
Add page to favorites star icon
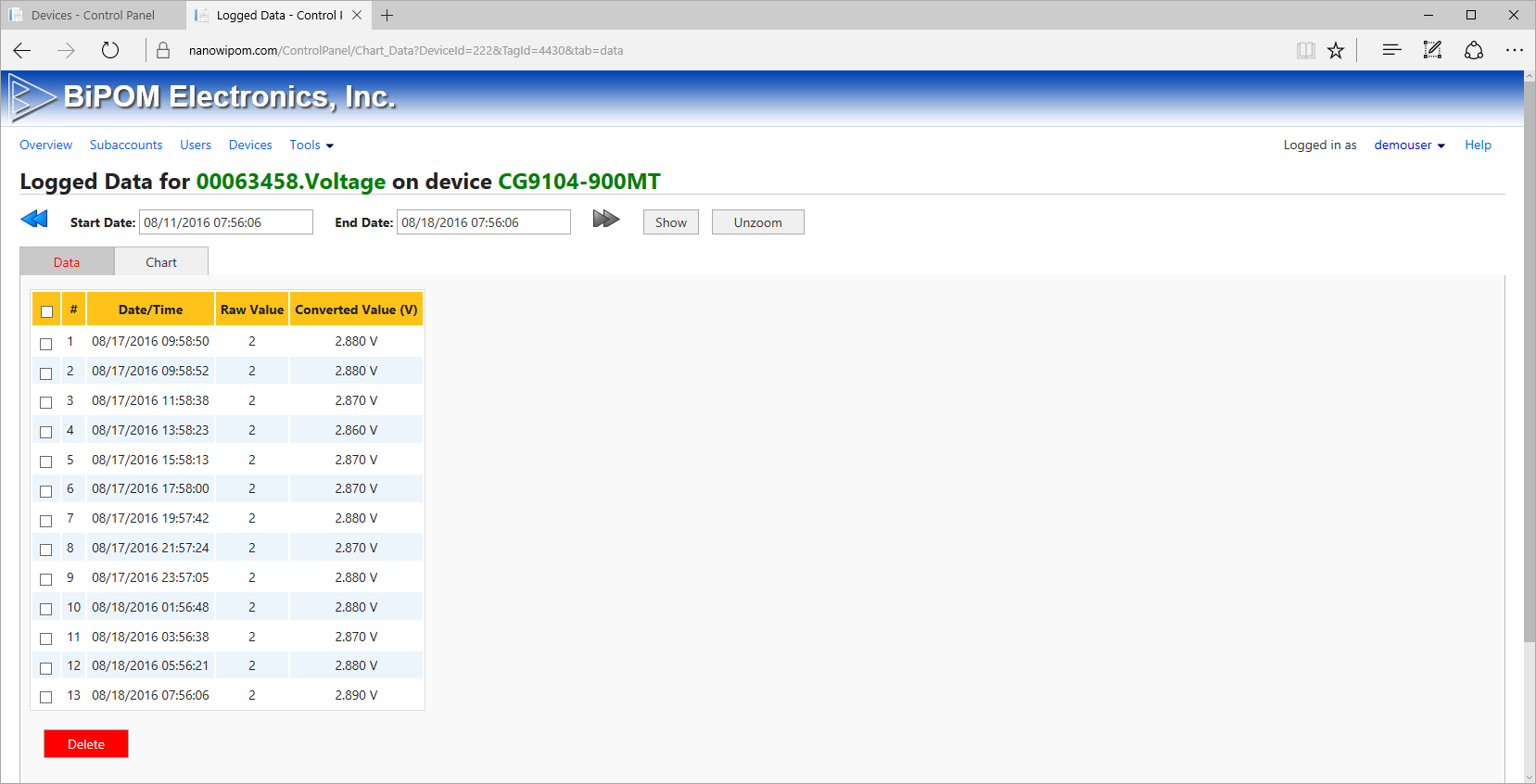click(x=1336, y=50)
